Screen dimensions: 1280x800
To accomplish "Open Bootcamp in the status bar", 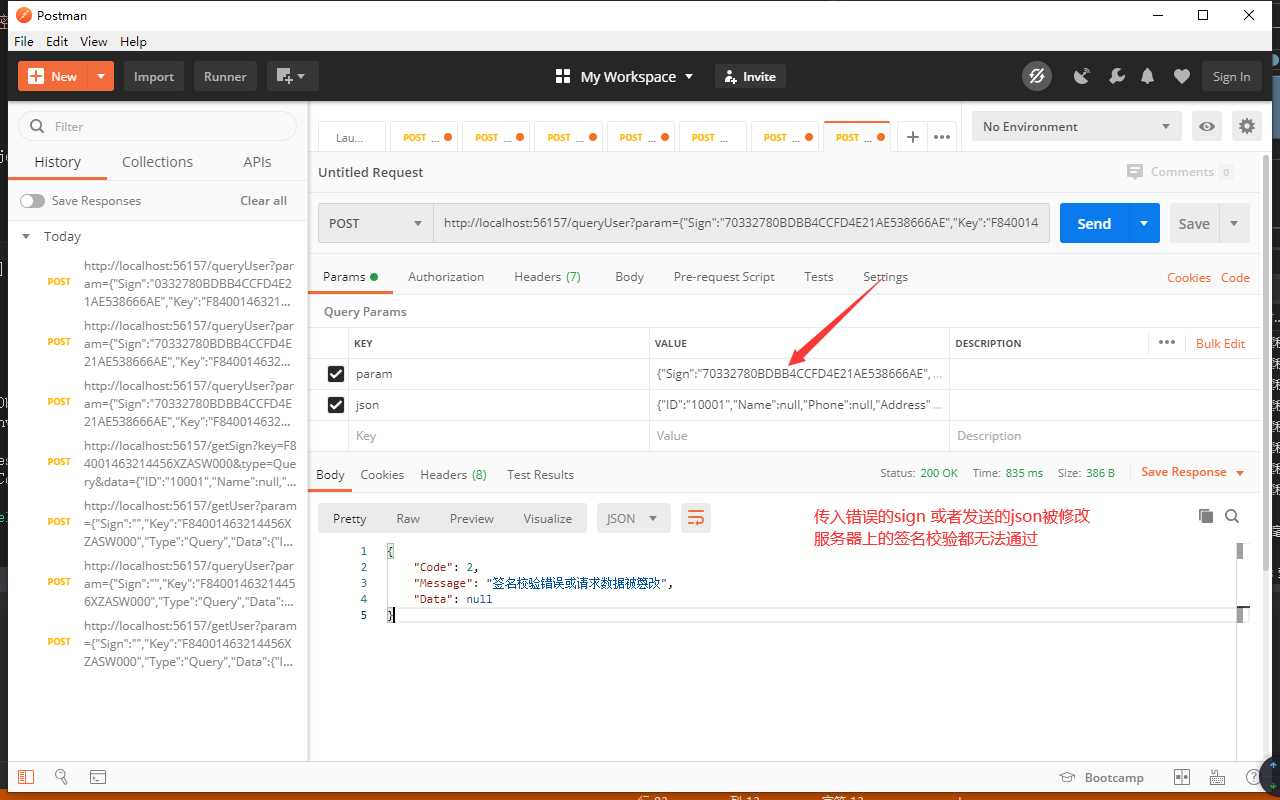I will pyautogui.click(x=1101, y=778).
